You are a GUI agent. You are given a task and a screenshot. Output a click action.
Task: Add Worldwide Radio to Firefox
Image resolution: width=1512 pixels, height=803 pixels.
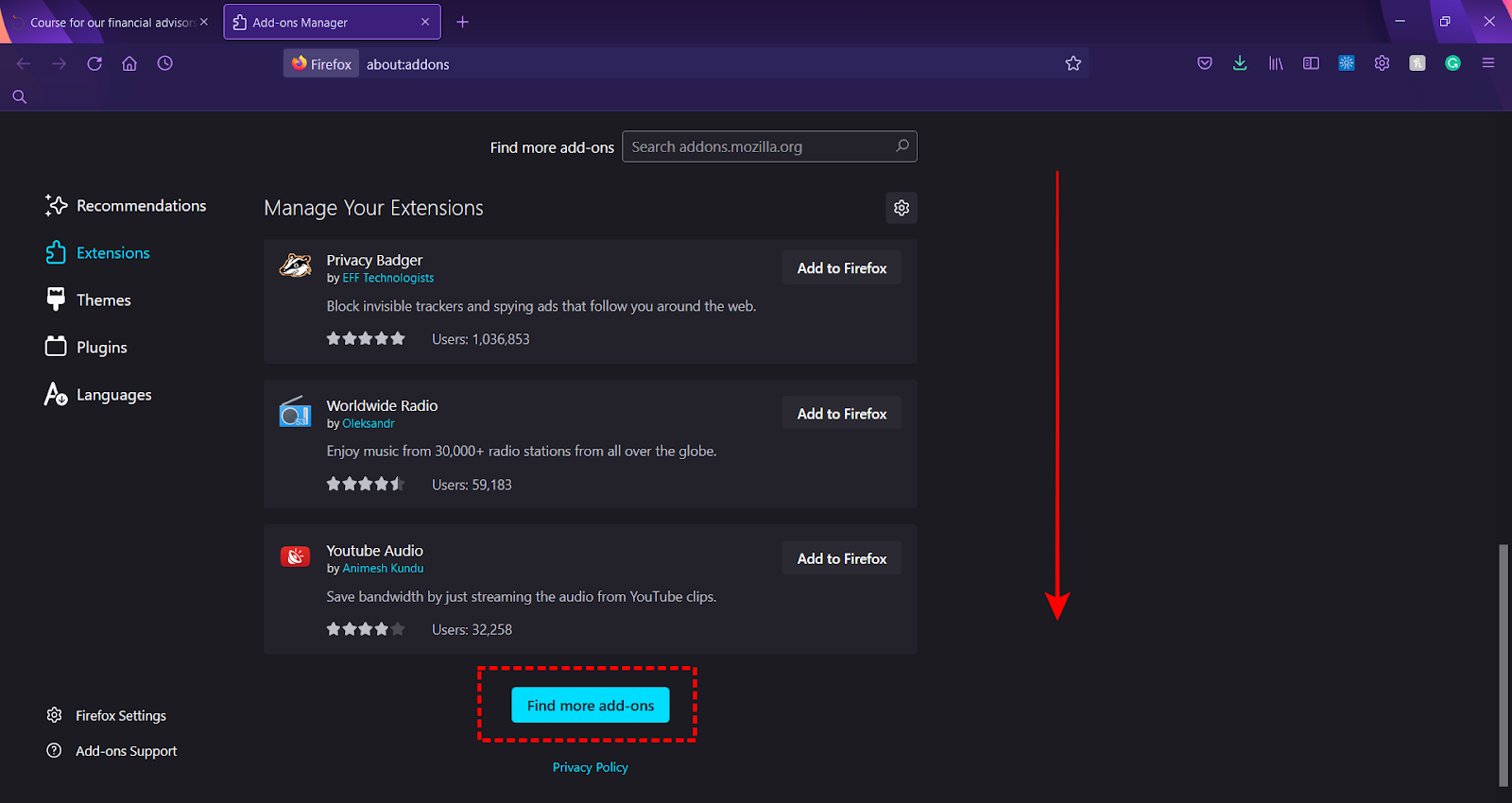point(842,414)
